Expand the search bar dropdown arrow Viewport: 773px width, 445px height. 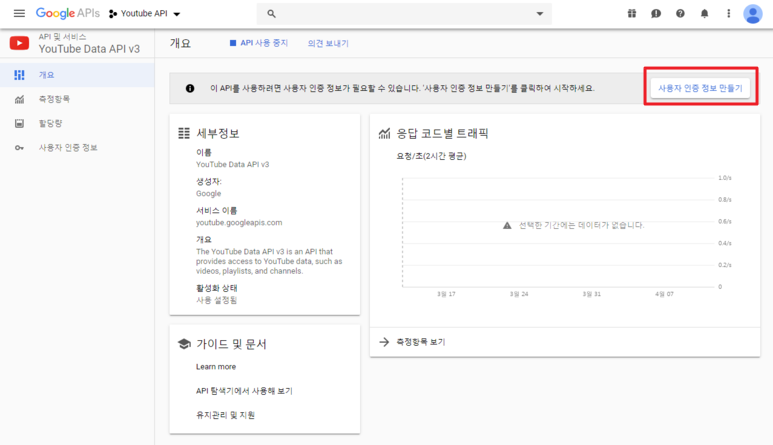point(540,14)
